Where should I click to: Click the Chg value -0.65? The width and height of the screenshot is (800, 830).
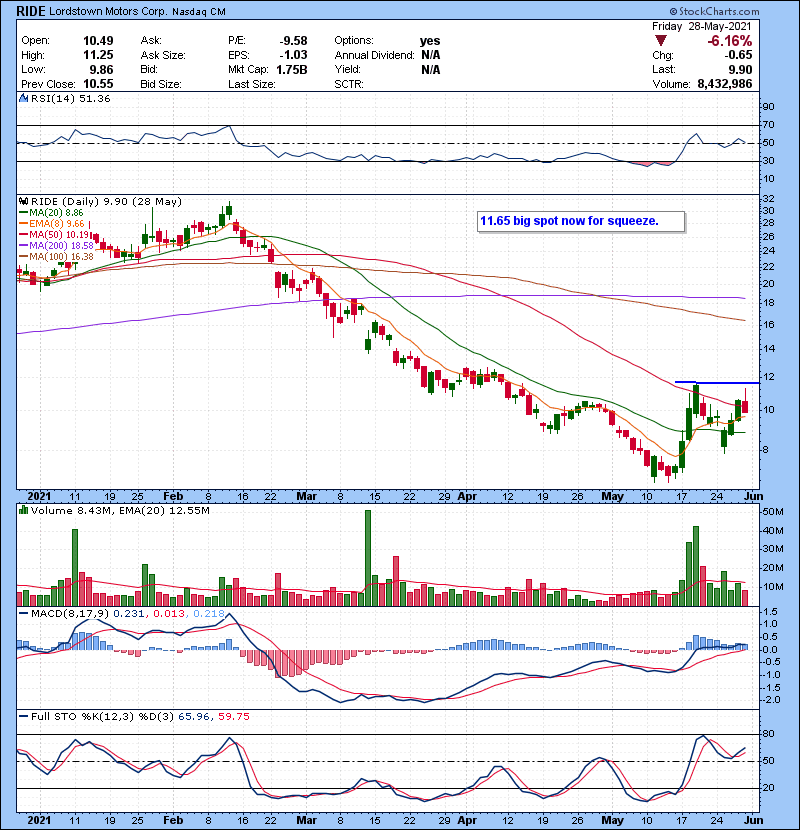pos(738,55)
